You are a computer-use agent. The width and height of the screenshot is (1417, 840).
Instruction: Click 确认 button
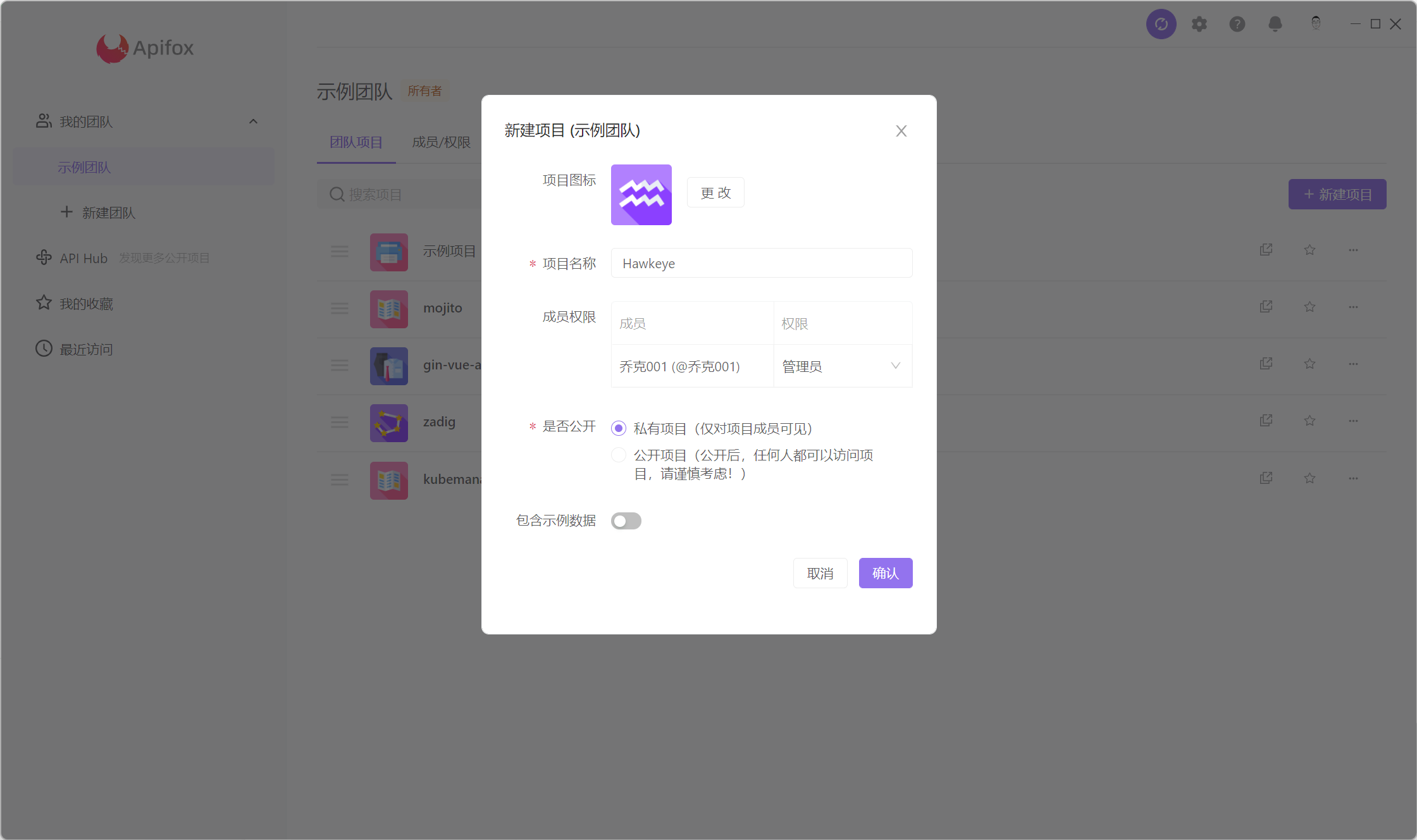[x=886, y=573]
